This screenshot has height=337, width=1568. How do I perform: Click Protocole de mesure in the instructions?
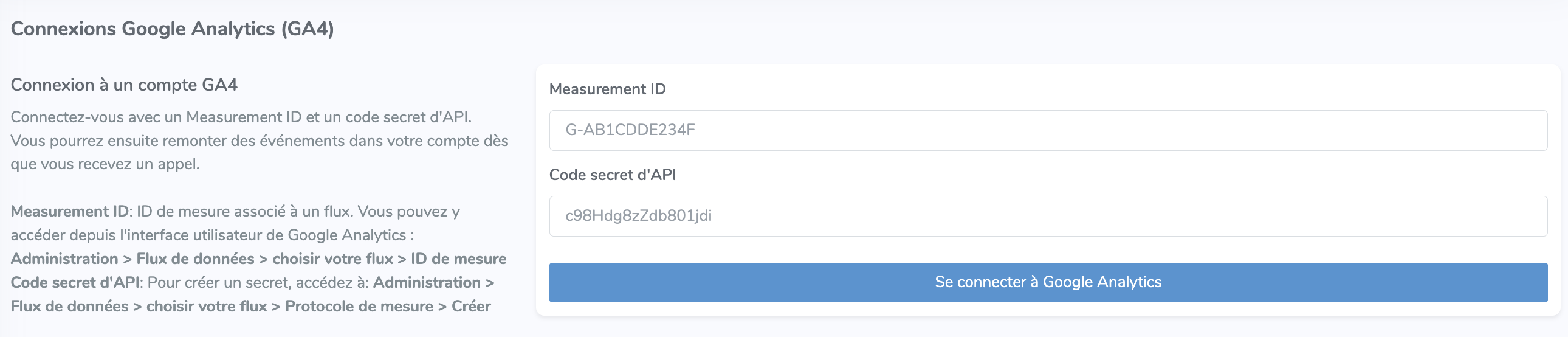359,307
